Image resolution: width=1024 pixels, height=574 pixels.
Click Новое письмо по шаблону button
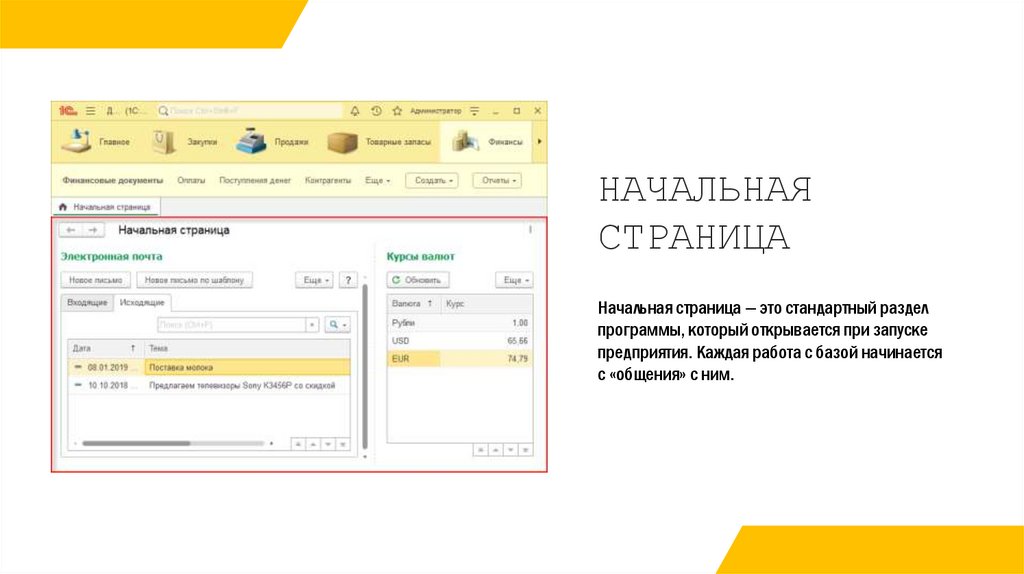194,280
